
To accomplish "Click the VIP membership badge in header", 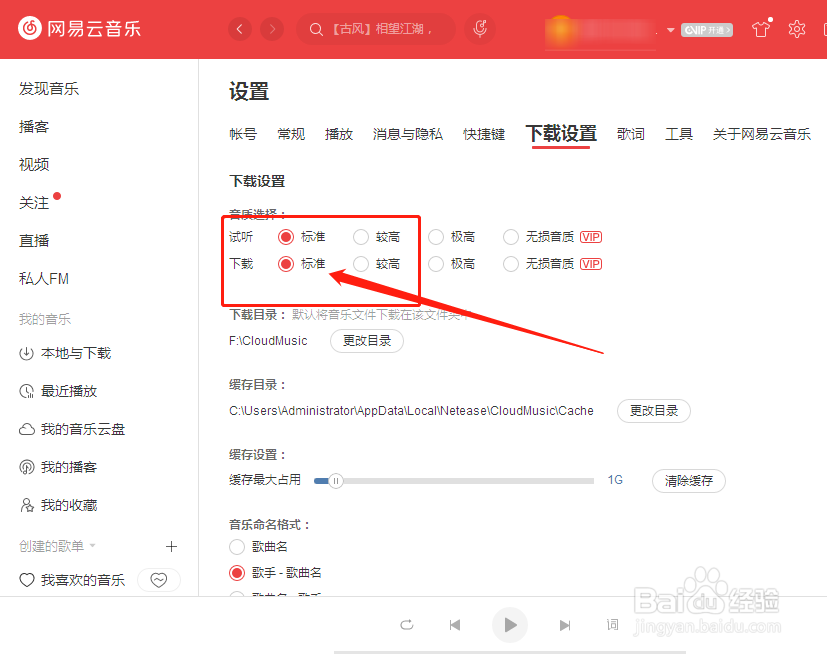I will pyautogui.click(x=707, y=30).
